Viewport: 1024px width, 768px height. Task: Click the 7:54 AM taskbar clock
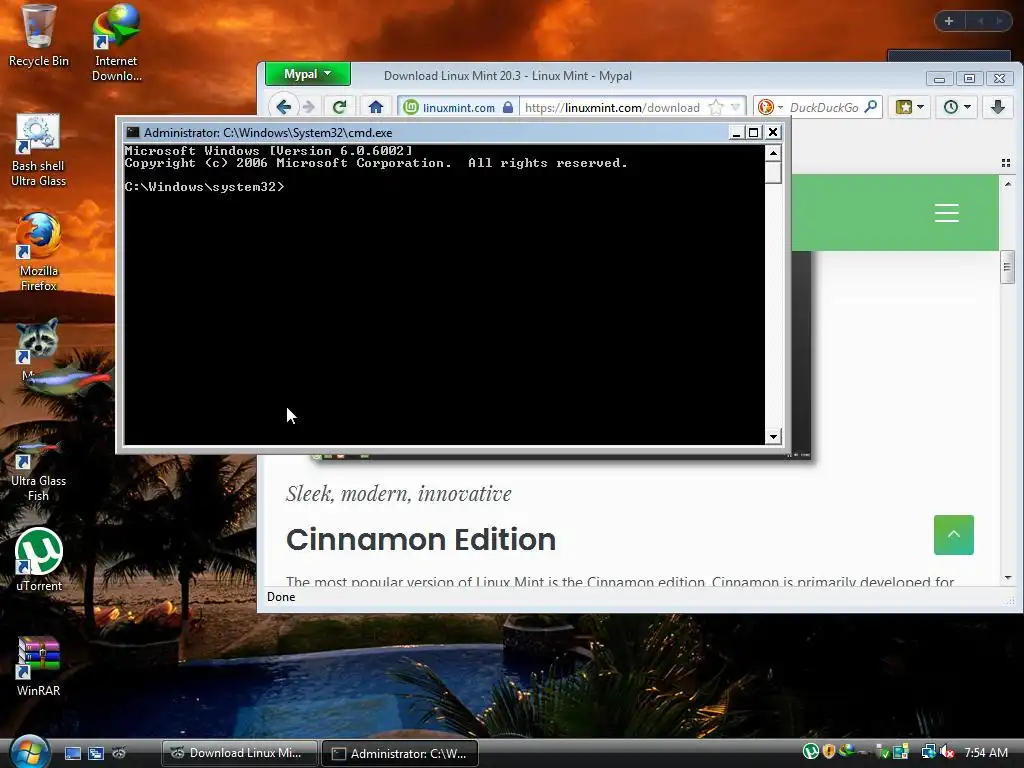[x=985, y=752]
